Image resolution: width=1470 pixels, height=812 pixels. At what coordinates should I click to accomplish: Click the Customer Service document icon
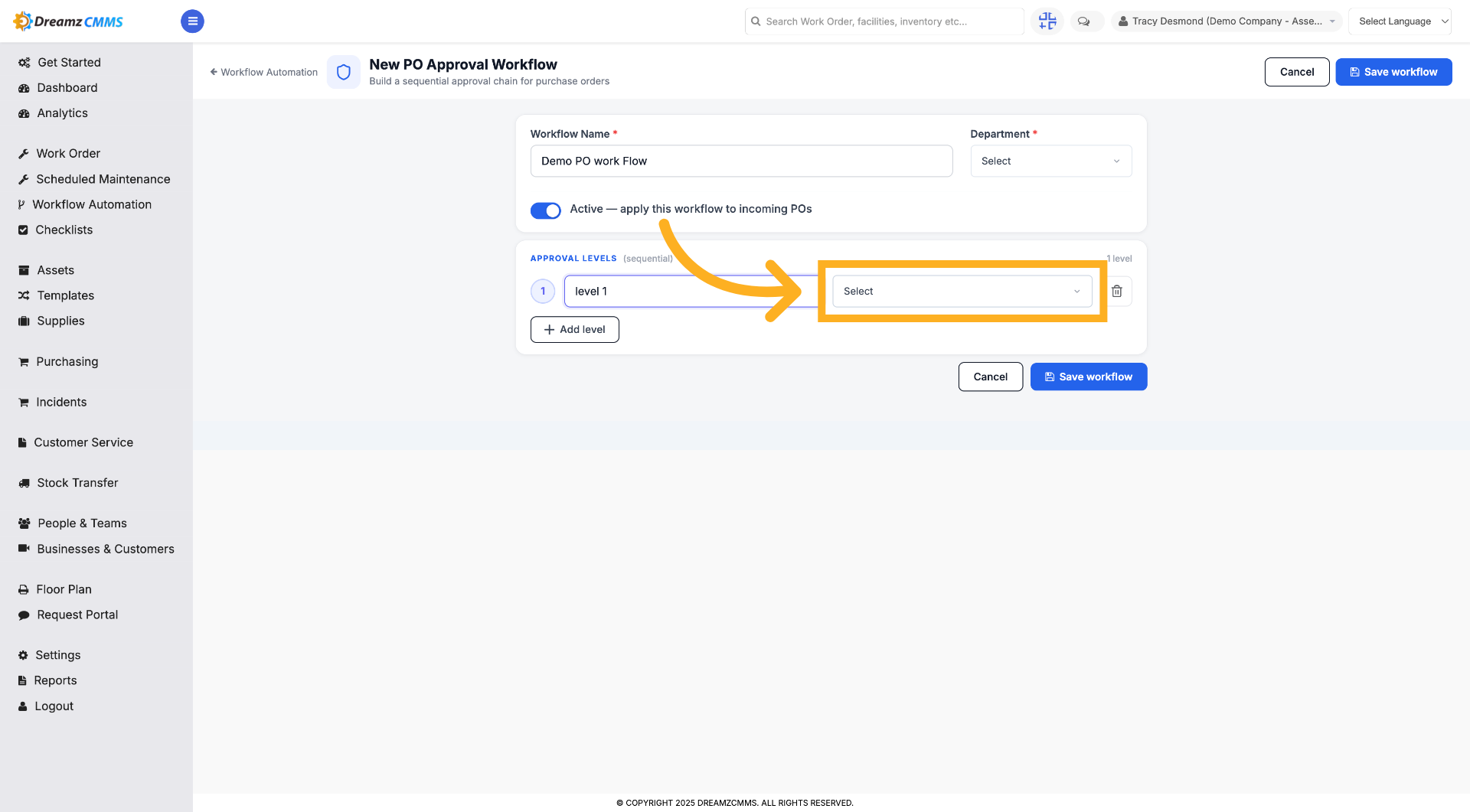[x=23, y=442]
